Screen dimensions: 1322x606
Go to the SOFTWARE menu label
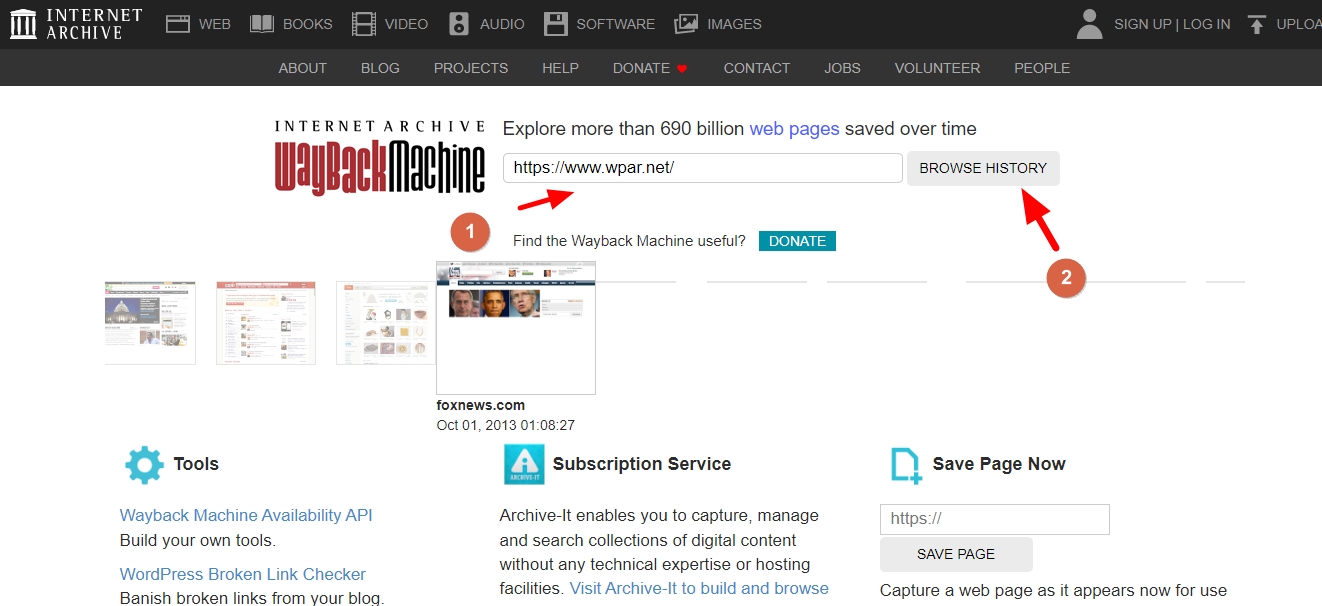tap(616, 24)
